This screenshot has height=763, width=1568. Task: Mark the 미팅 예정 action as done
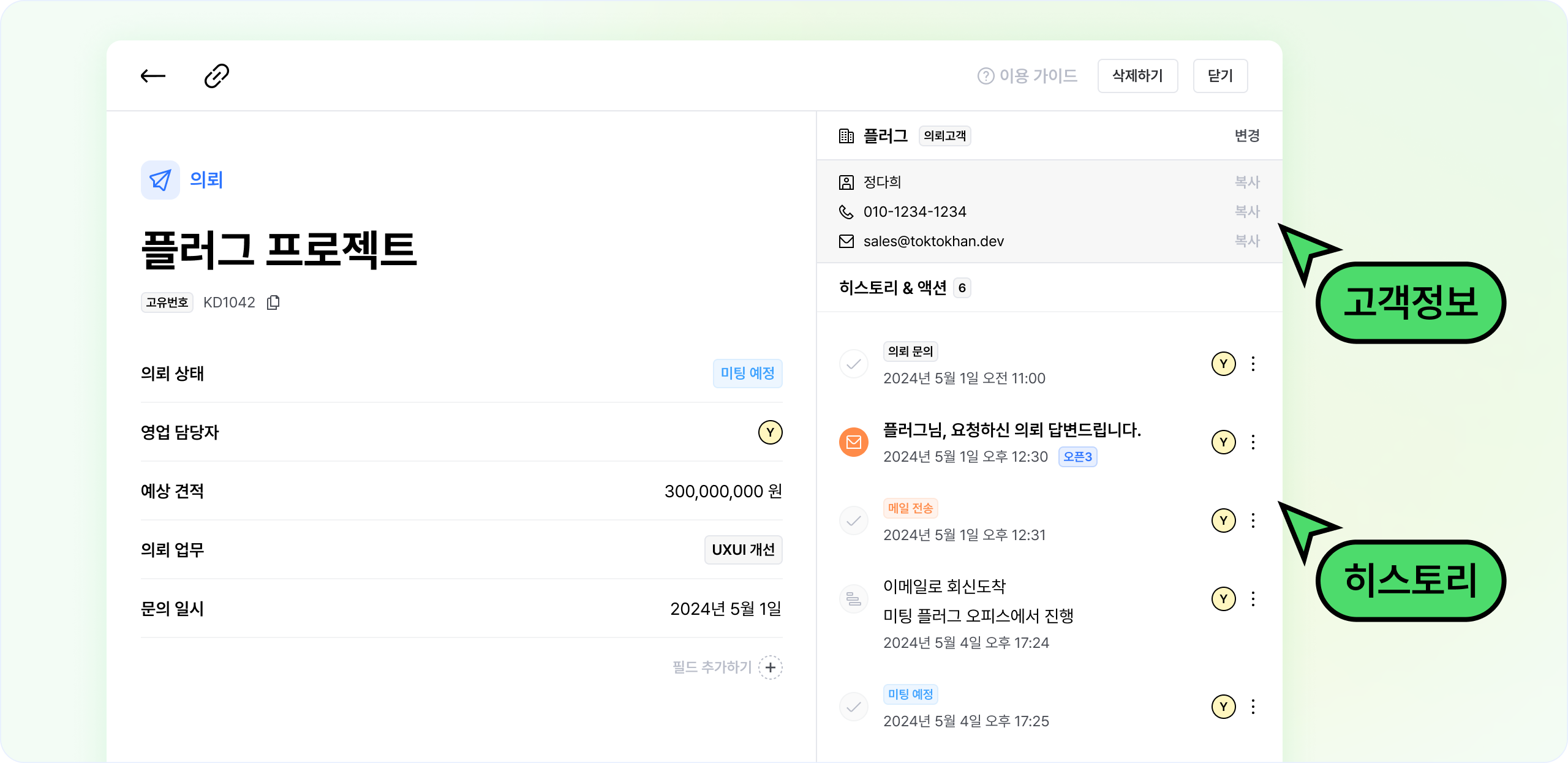tap(853, 707)
